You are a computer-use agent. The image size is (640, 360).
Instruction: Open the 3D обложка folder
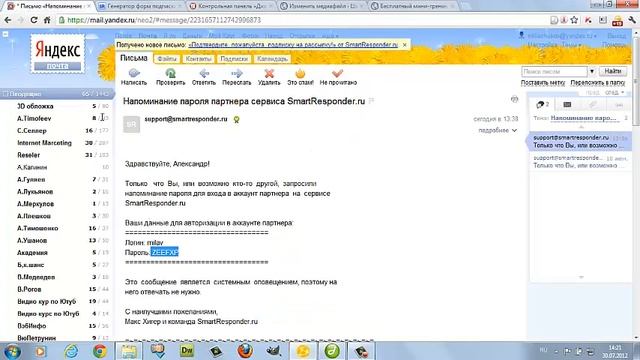pos(35,106)
